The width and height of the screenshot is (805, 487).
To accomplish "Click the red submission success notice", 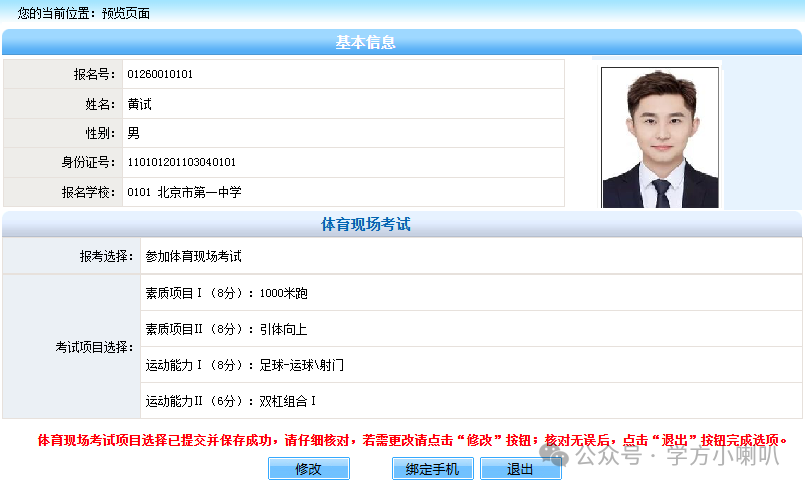I will (412, 440).
